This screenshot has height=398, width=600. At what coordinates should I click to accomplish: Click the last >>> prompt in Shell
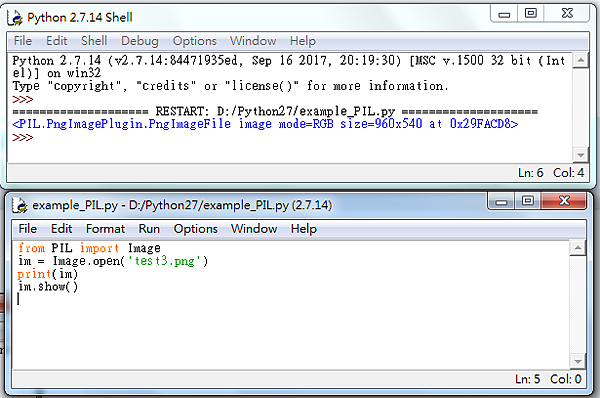coord(23,137)
